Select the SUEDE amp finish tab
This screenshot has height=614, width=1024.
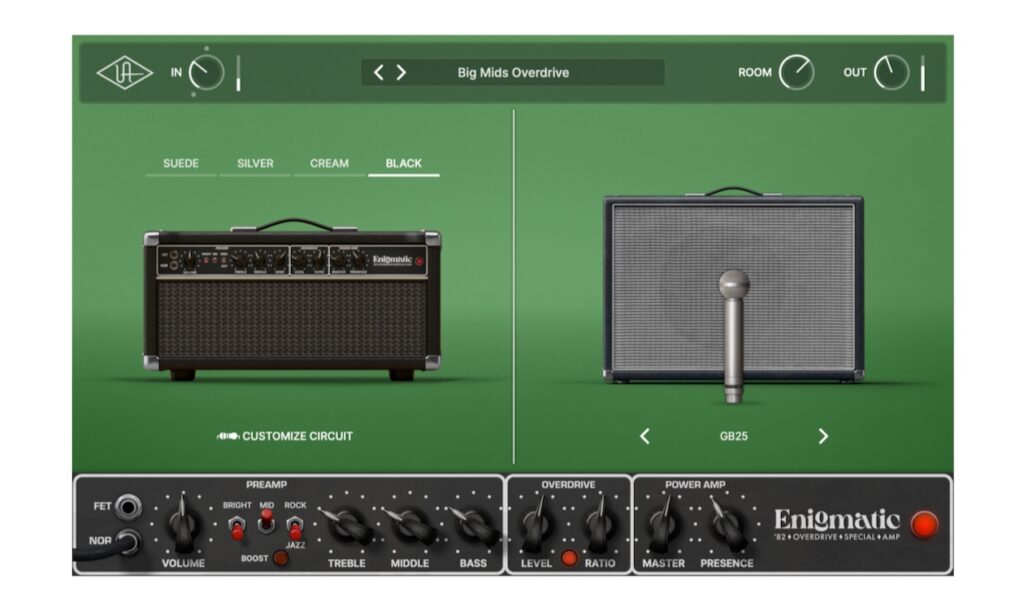pos(181,164)
